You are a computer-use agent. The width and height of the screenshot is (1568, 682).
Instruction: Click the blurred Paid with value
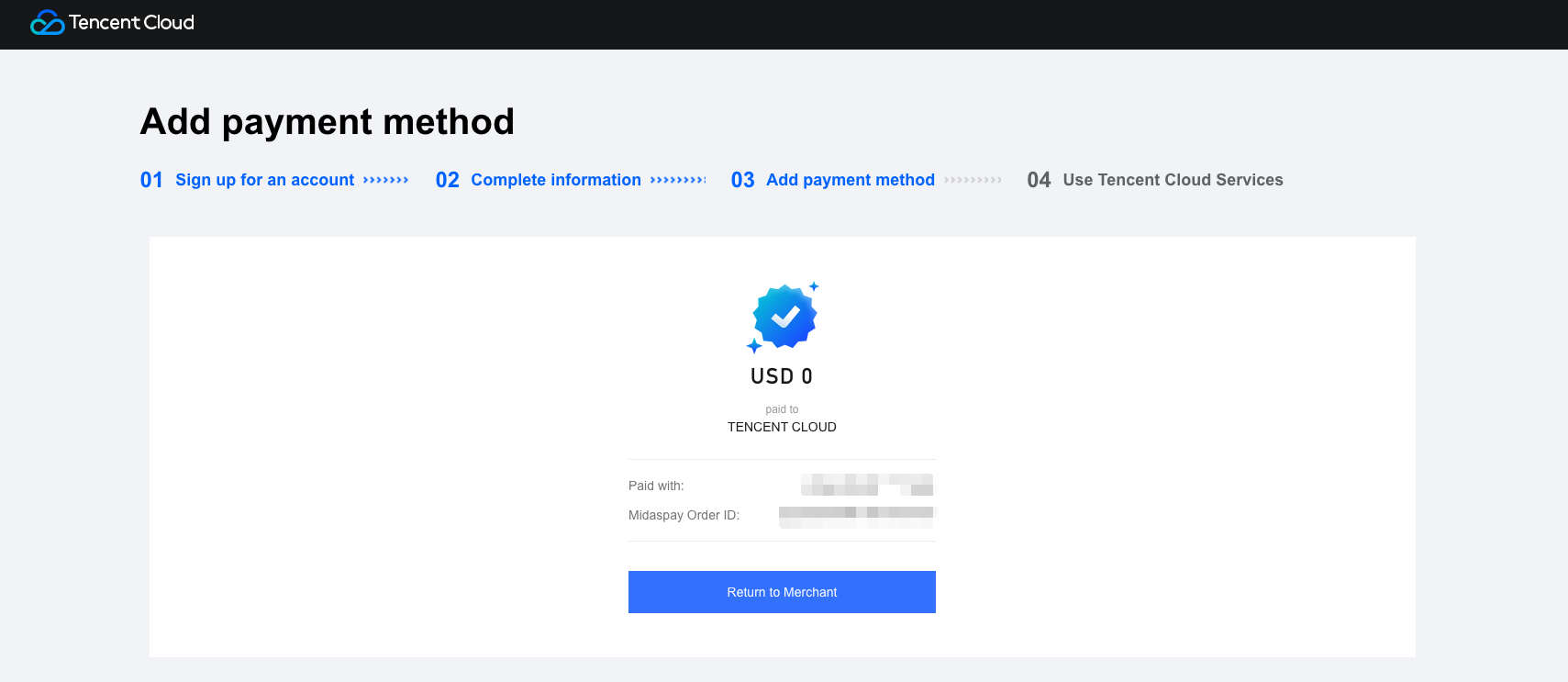click(x=866, y=485)
